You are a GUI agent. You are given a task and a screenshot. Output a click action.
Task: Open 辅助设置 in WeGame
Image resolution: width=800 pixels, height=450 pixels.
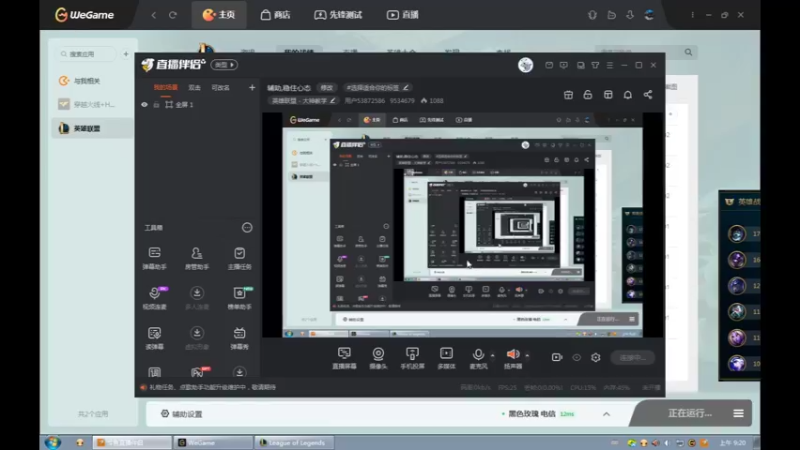pos(182,414)
